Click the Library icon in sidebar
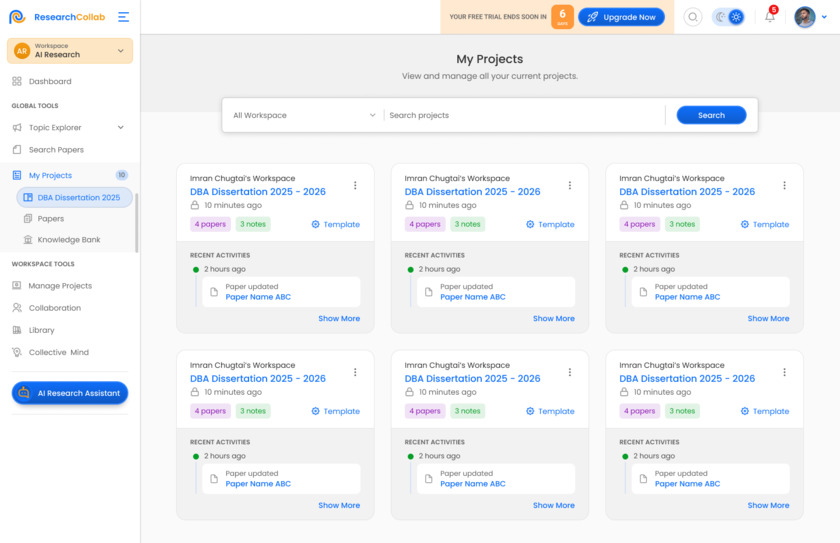840x543 pixels. click(17, 330)
